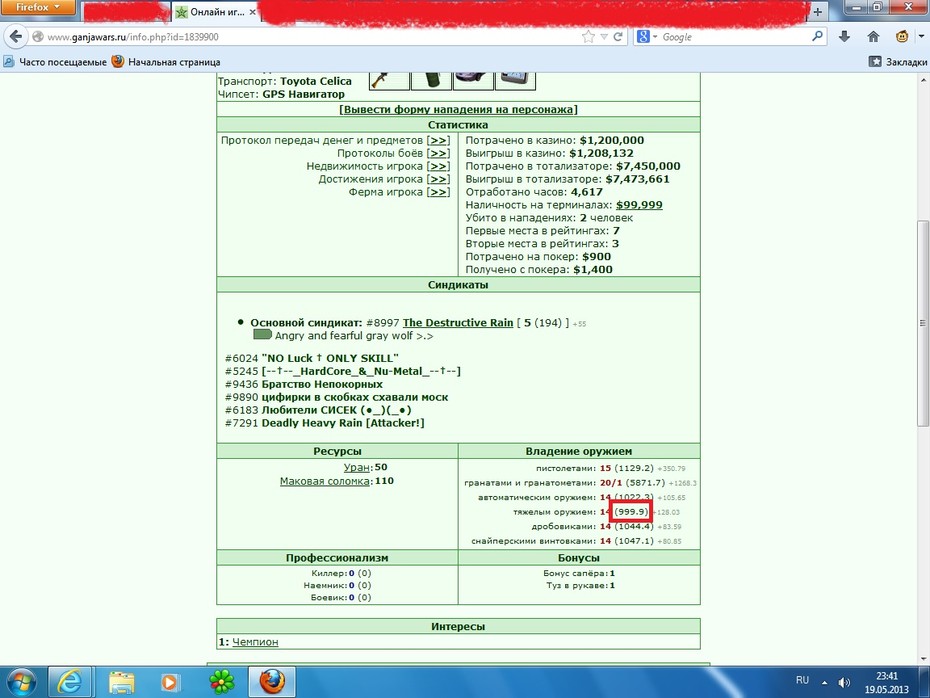Close the 'Онлайн иг...' tab
The image size is (930, 698).
click(x=252, y=12)
